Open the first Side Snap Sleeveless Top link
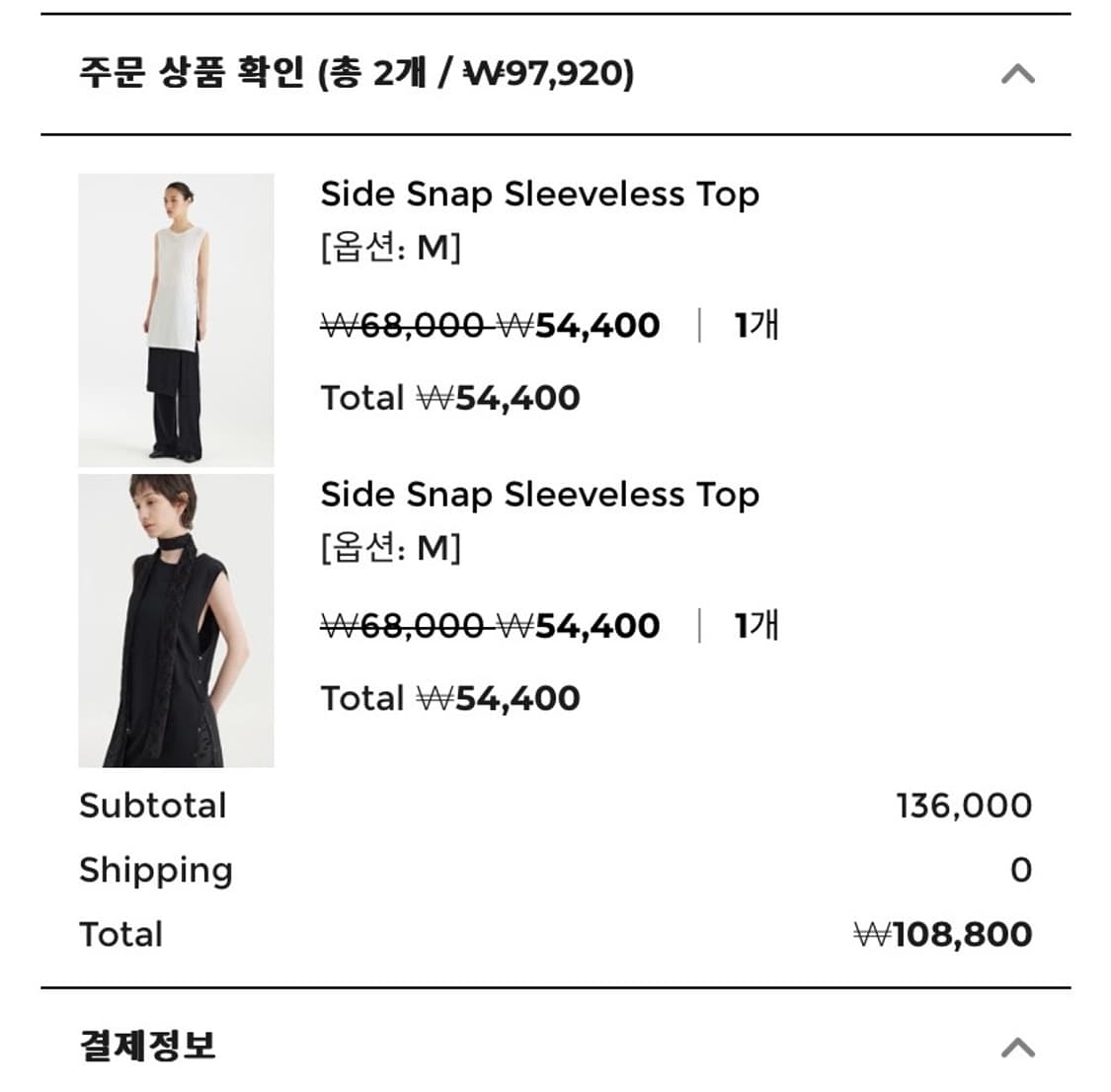This screenshot has height=1092, width=1111. coord(539,195)
